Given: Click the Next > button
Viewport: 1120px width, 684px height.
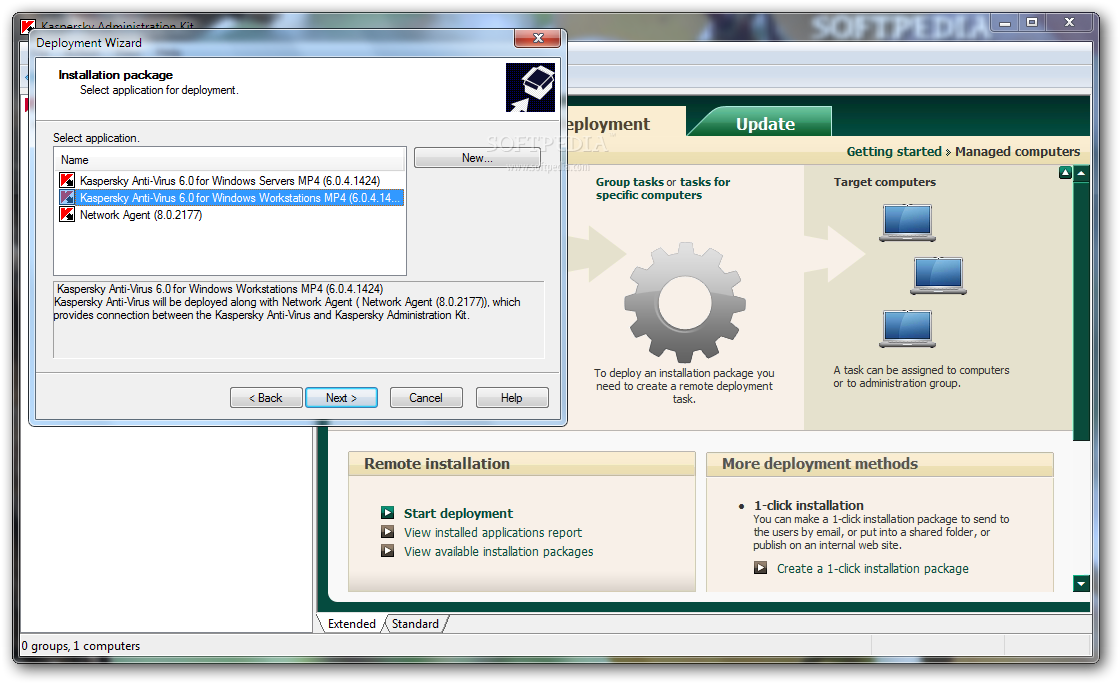Looking at the screenshot, I should (x=341, y=398).
